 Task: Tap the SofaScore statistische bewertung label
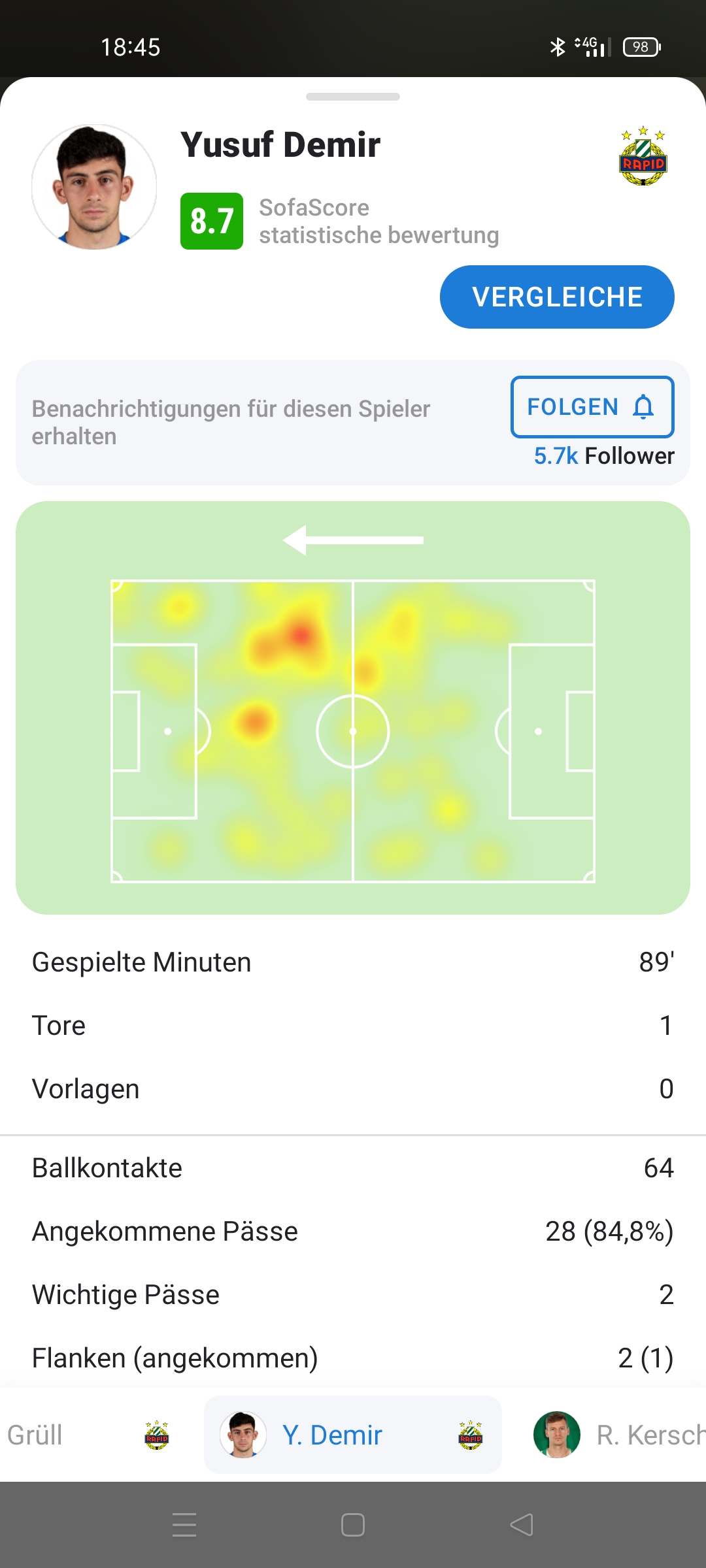(x=378, y=221)
